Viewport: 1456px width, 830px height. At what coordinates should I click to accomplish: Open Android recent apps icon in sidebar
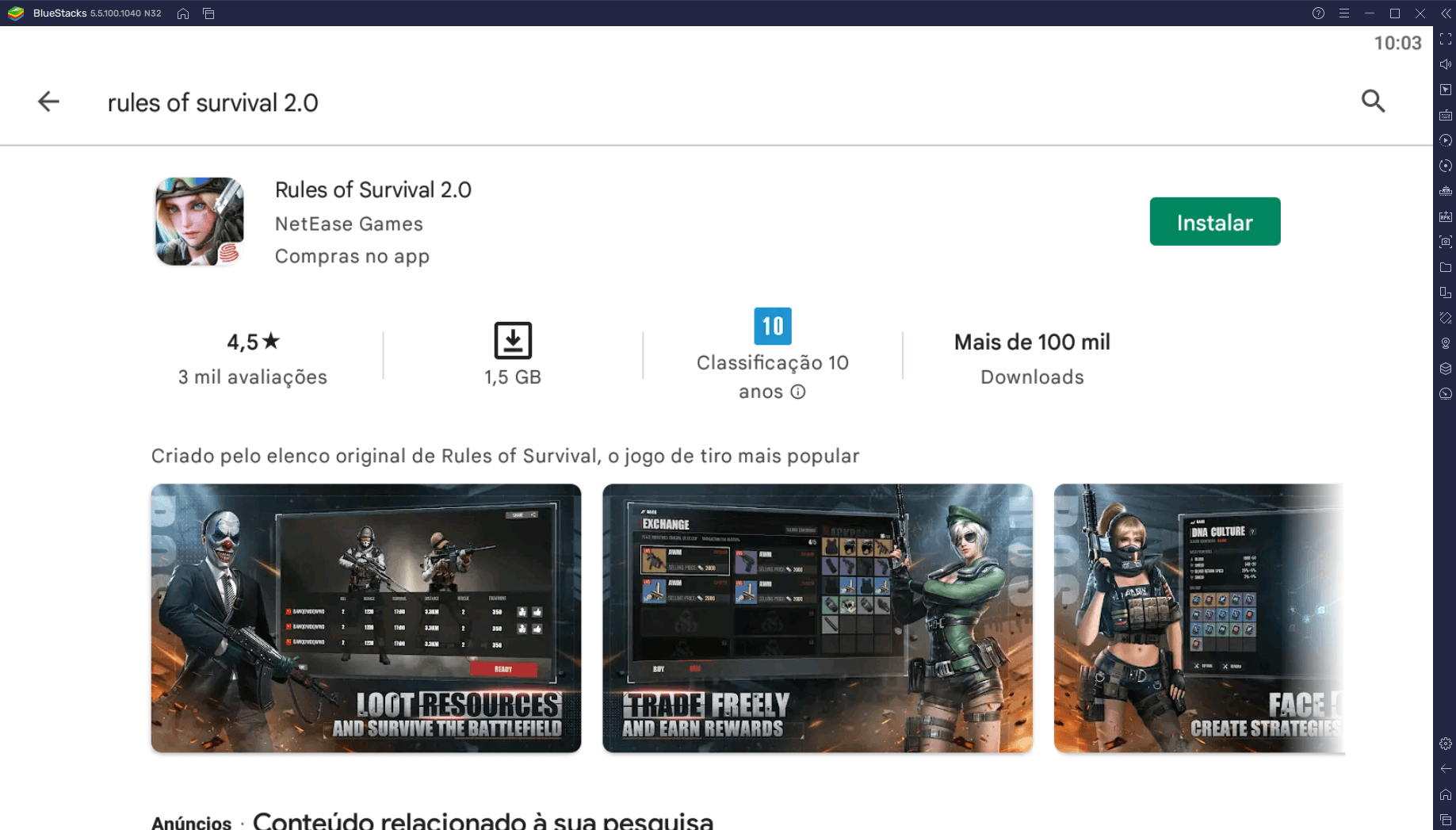(1446, 820)
